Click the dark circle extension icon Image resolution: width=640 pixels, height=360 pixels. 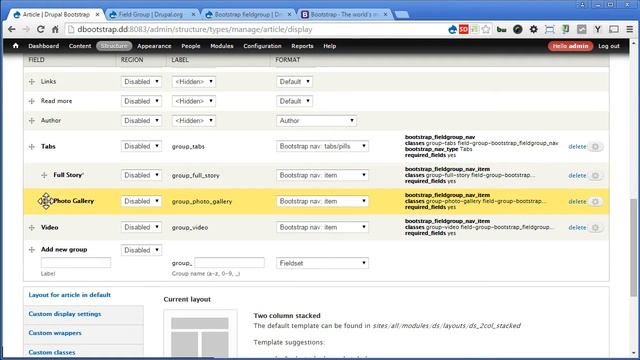(518, 29)
